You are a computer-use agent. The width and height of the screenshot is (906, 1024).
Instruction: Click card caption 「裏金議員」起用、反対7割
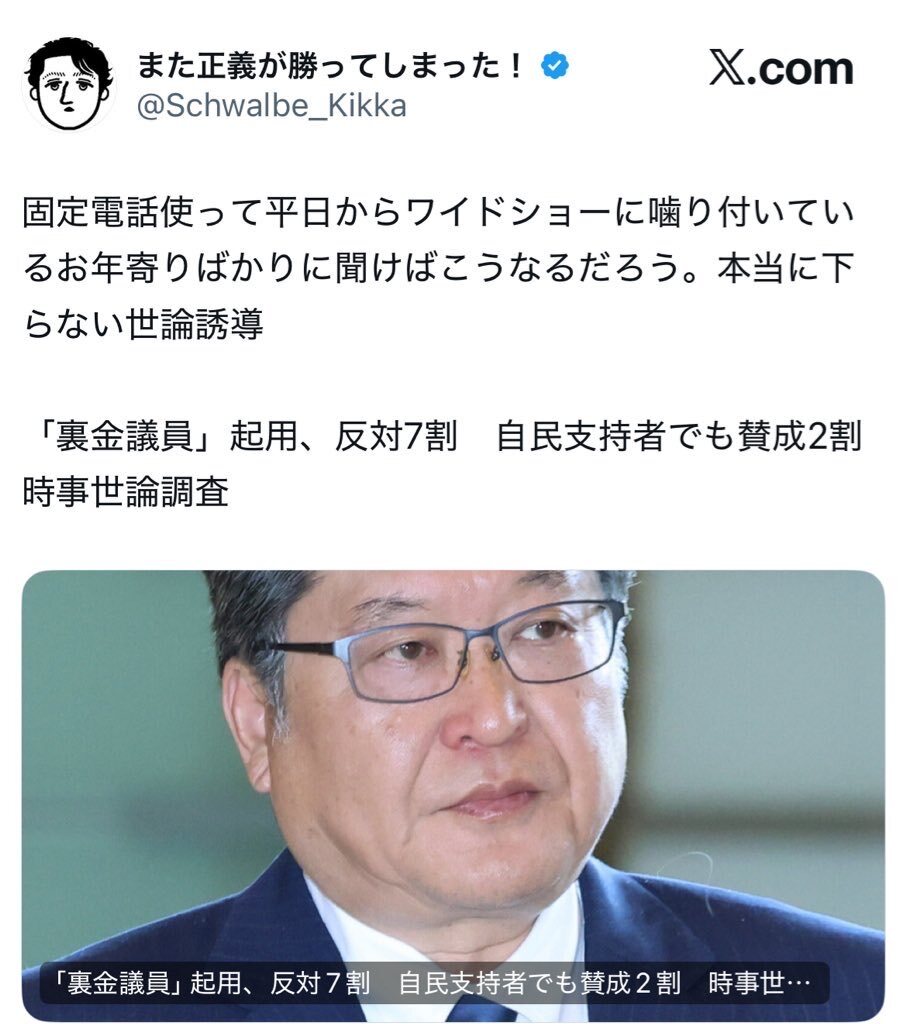pos(212,983)
